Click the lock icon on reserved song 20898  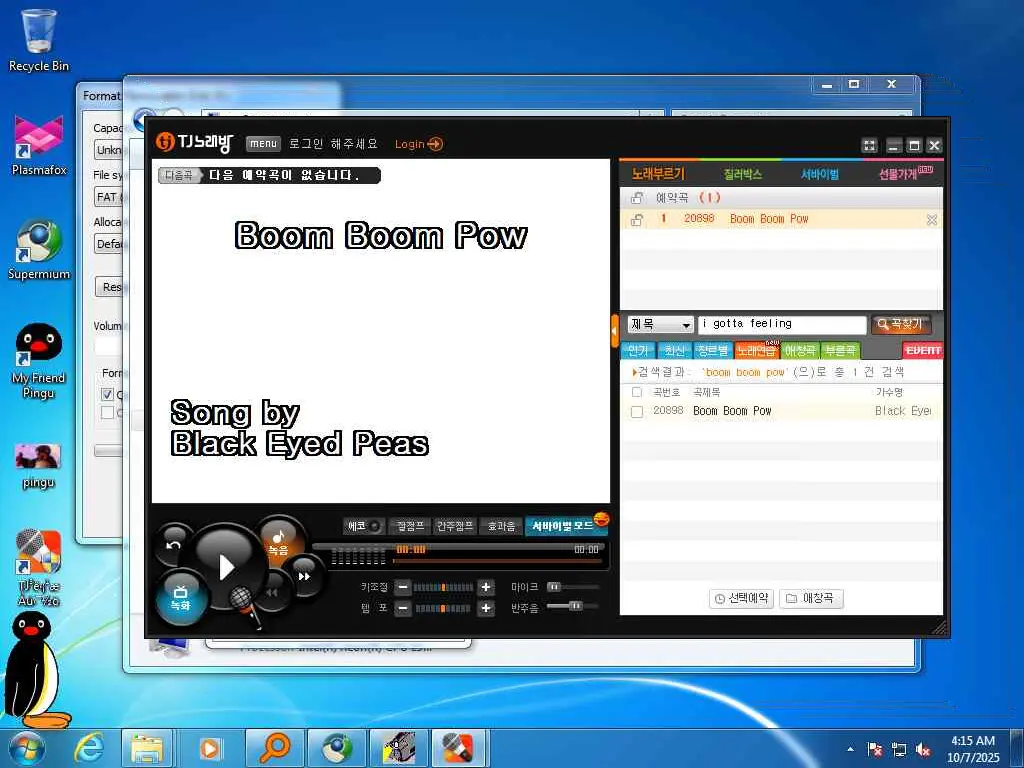pyautogui.click(x=637, y=219)
